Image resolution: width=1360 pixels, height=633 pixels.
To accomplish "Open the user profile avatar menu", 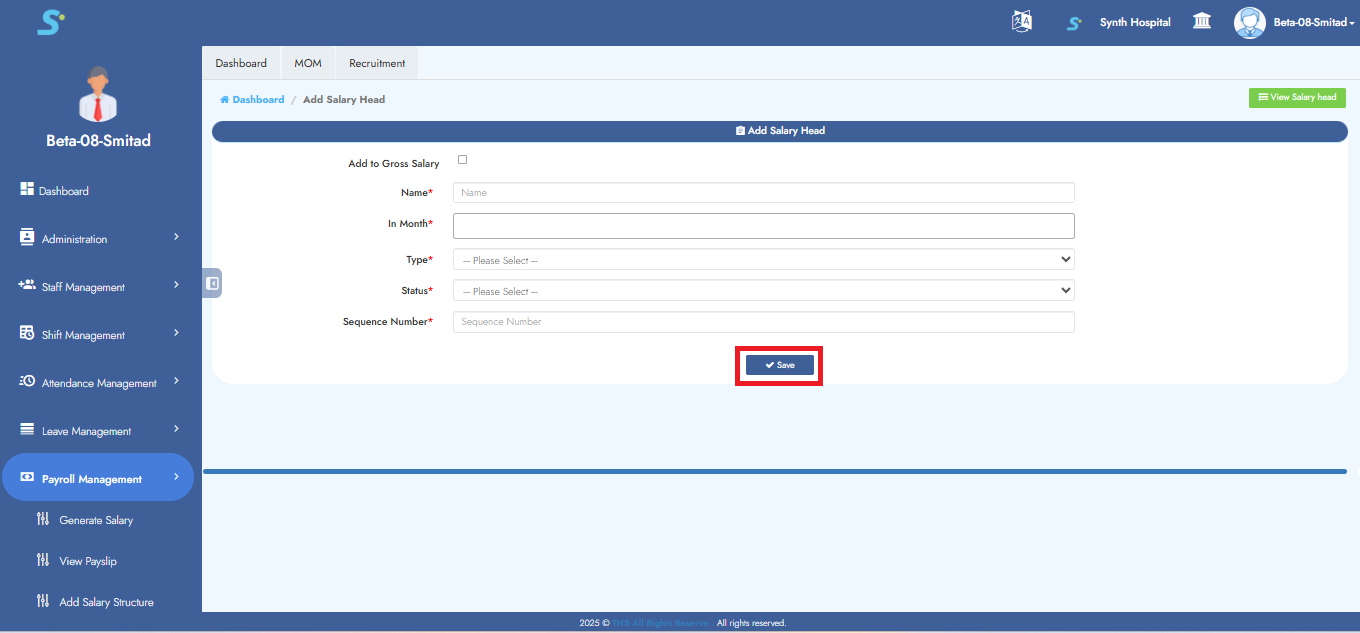I will 1250,22.
